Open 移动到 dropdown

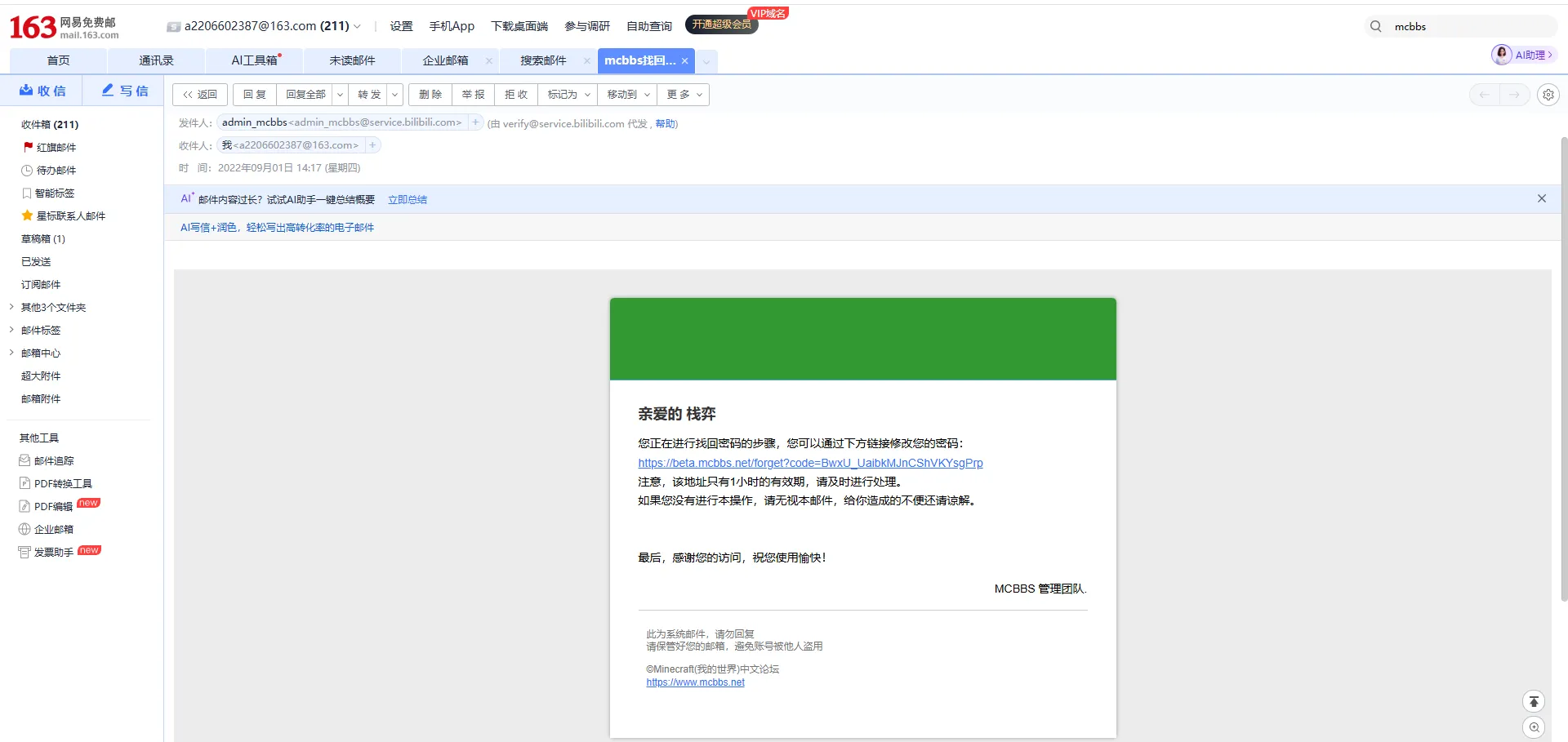[x=627, y=95]
